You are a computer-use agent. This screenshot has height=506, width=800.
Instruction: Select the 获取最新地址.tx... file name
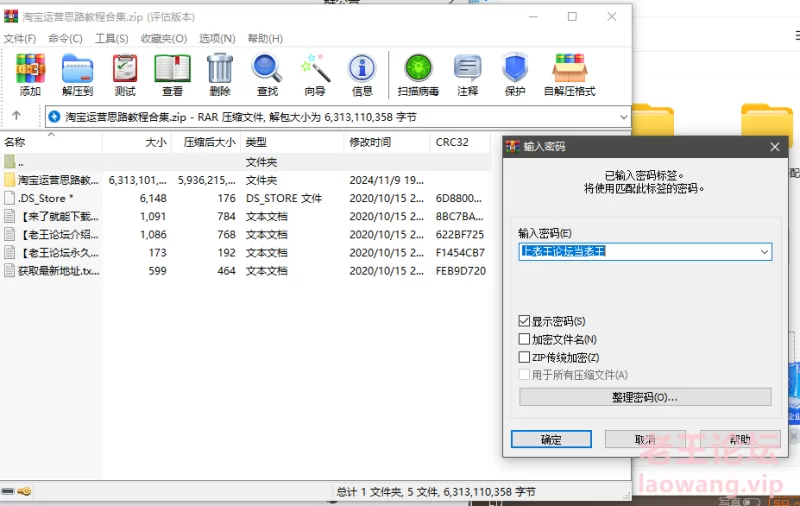[59, 271]
